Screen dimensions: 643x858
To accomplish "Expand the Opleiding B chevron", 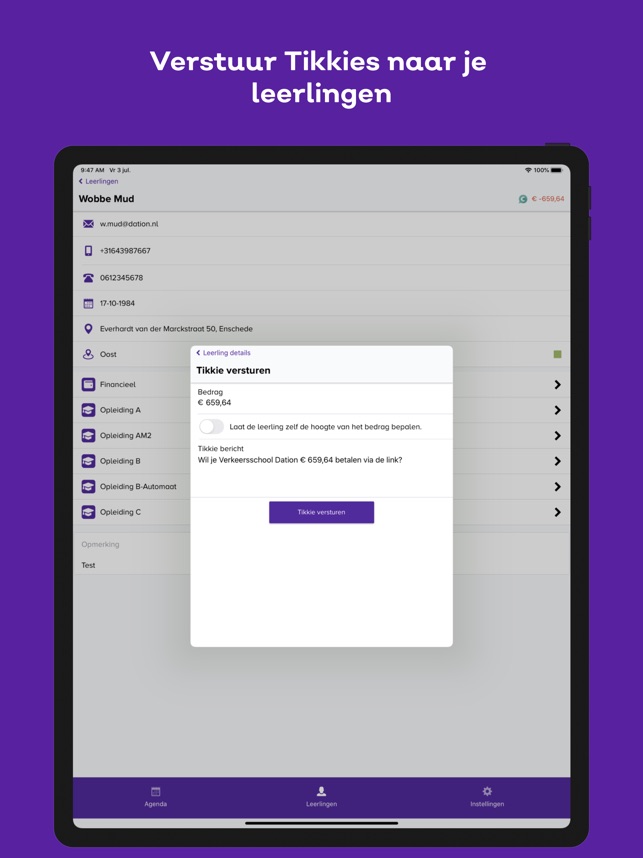I will (x=557, y=461).
